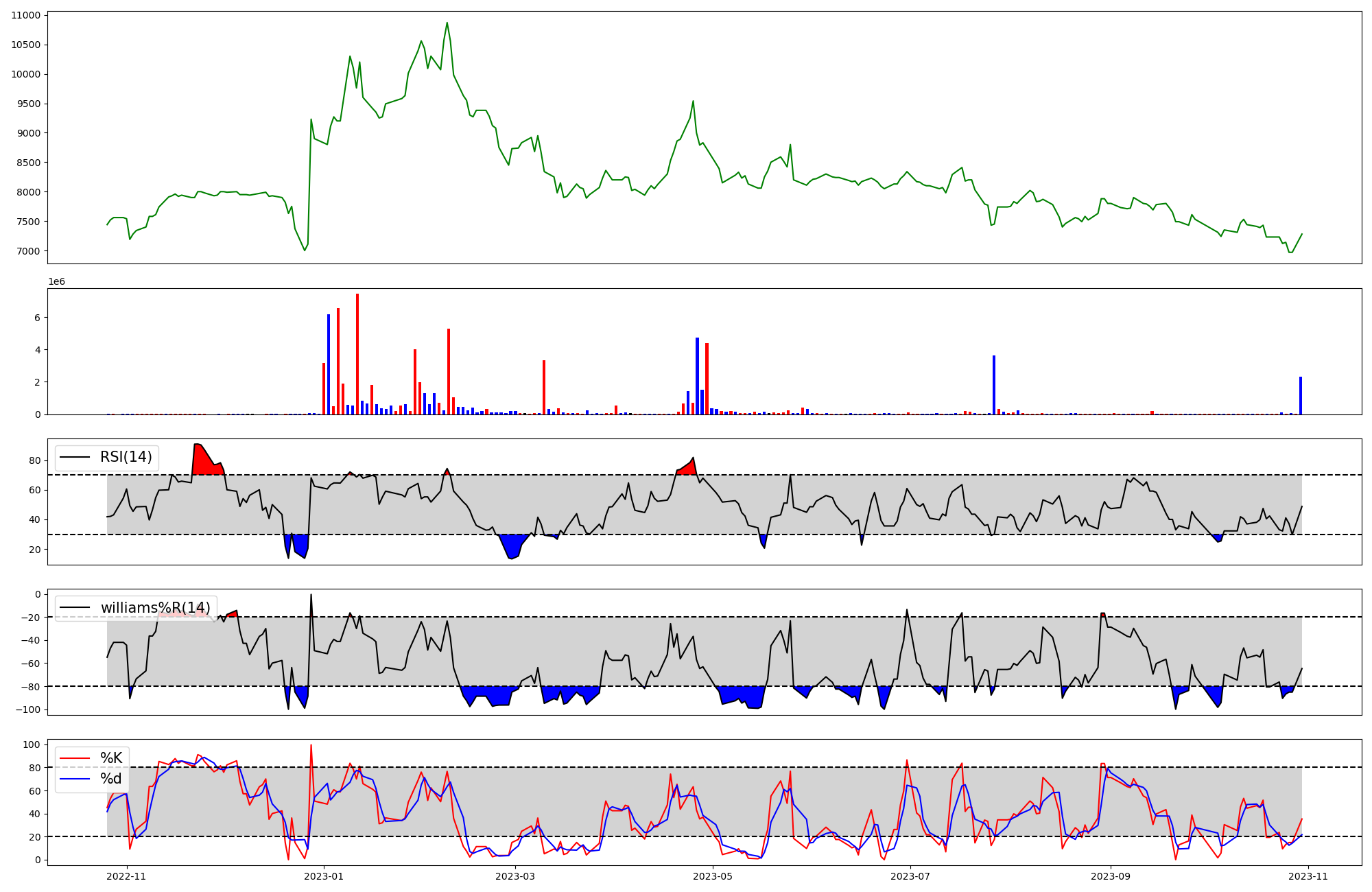Click the tallest blue volume bar

[x=329, y=364]
